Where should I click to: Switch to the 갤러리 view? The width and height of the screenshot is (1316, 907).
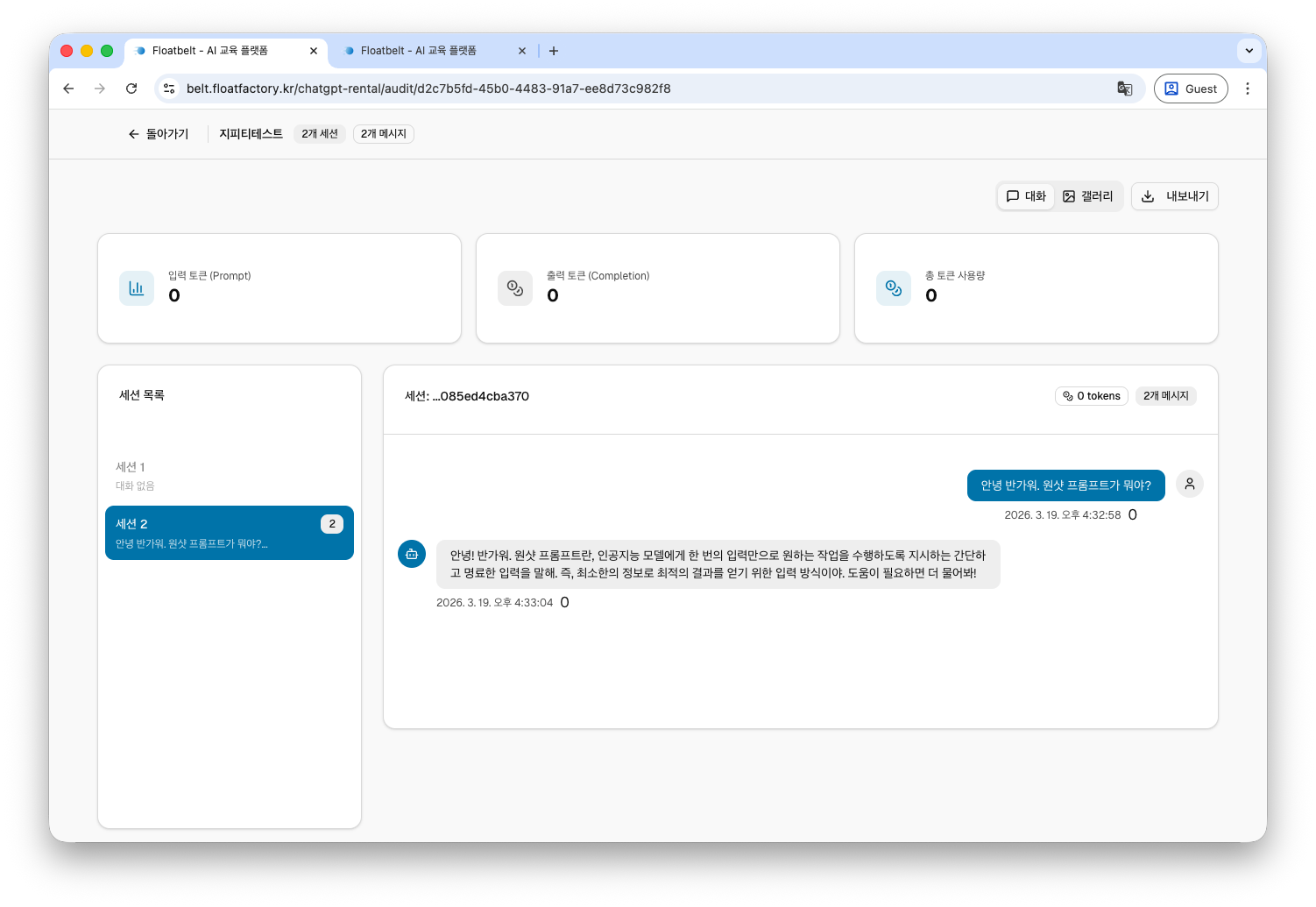coord(1088,196)
